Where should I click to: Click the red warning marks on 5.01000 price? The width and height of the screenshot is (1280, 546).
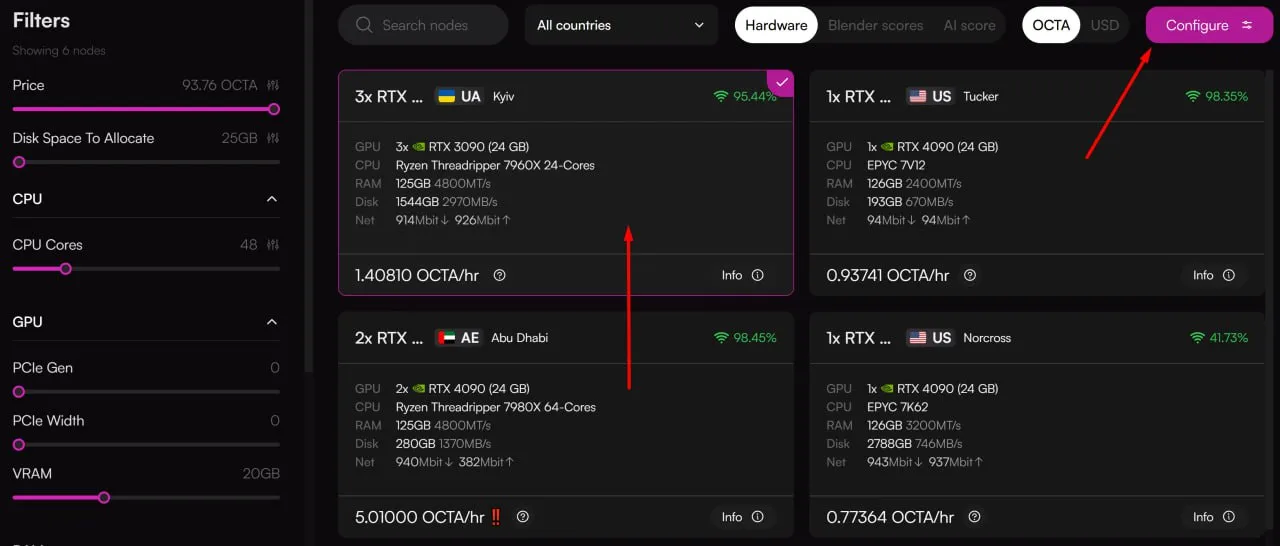495,517
